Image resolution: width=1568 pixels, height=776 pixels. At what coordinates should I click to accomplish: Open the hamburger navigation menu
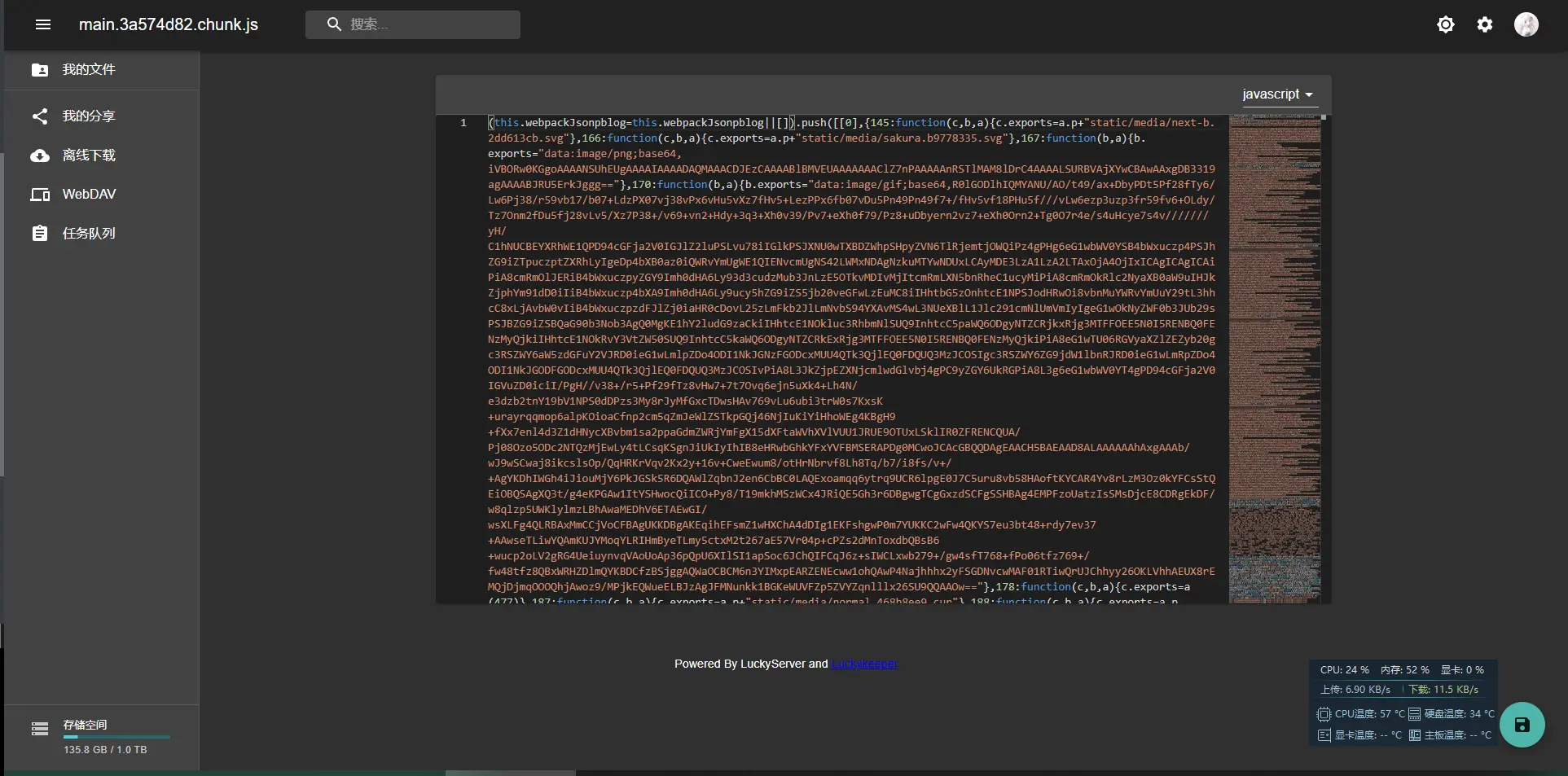(43, 24)
